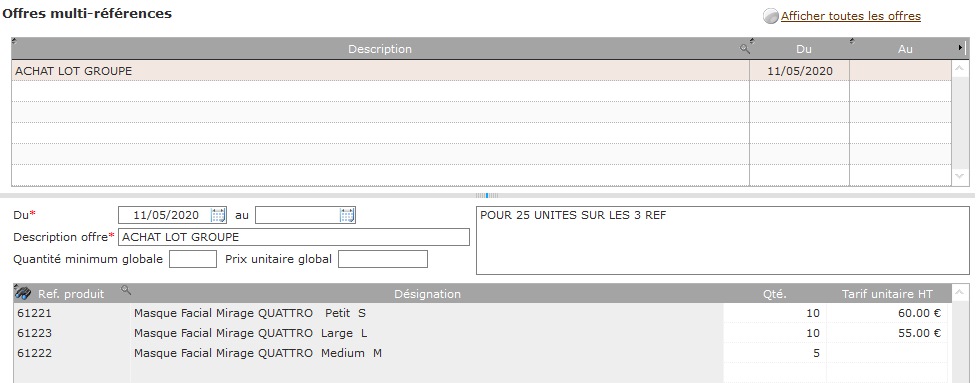The image size is (980, 383).
Task: Click magnifier icon next to Ref. produit header
Action: pyautogui.click(x=126, y=290)
